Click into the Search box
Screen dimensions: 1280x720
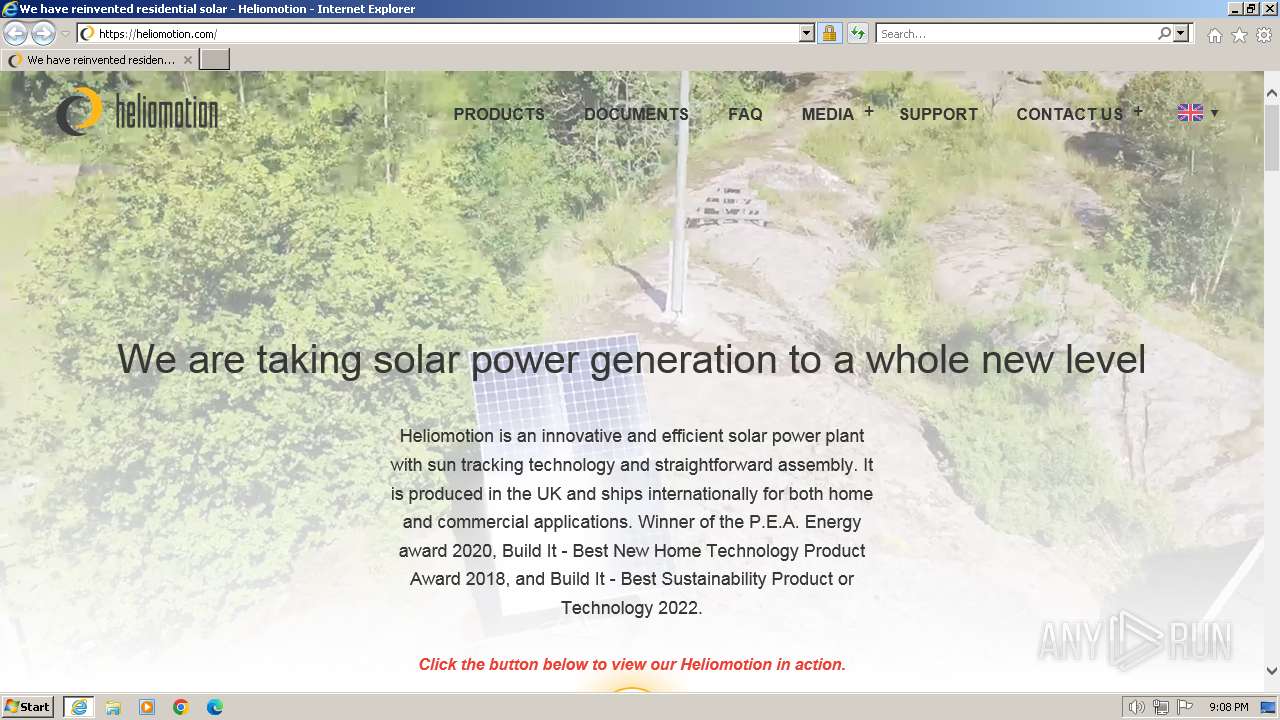coord(1016,33)
